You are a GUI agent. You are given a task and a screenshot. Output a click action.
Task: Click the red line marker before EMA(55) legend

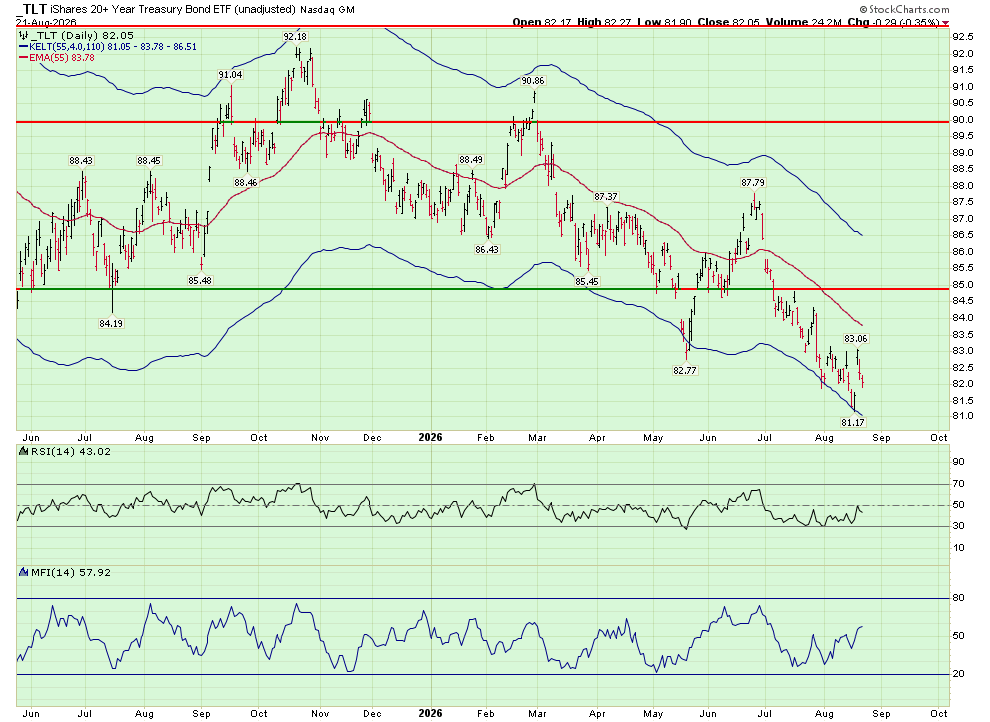pyautogui.click(x=23, y=57)
